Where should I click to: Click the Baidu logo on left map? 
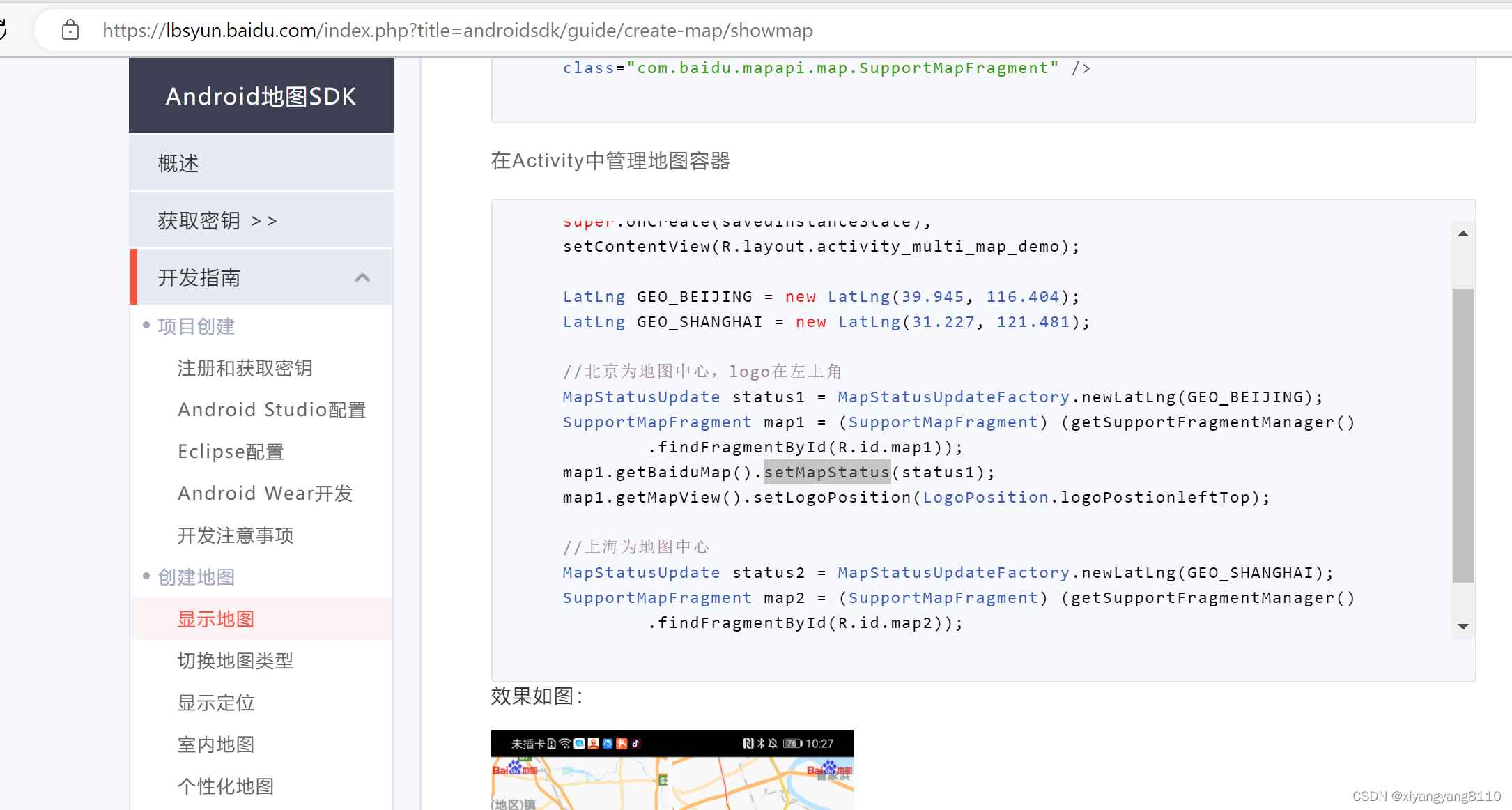[515, 769]
